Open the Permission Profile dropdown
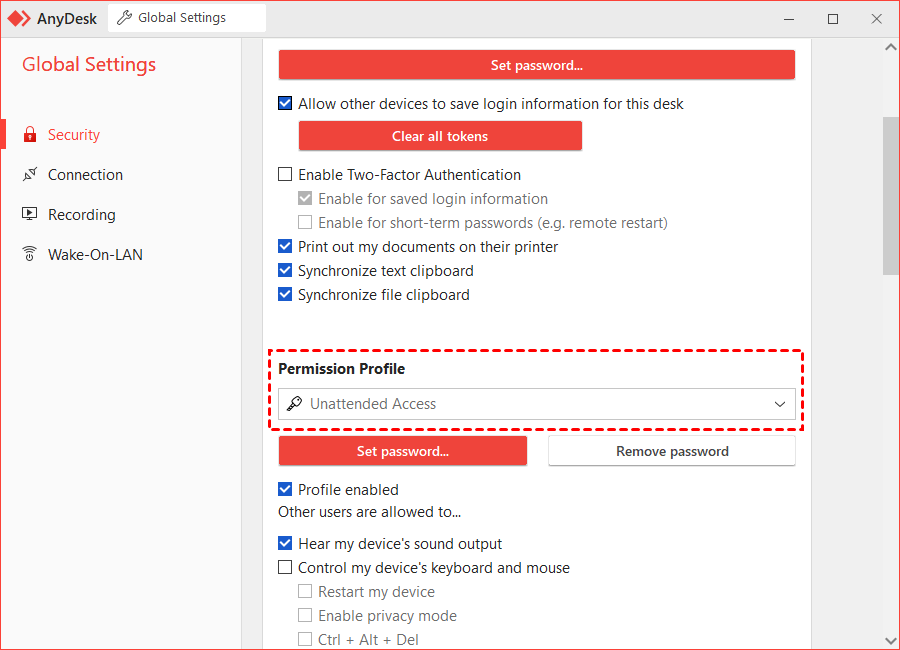900x650 pixels. [537, 404]
